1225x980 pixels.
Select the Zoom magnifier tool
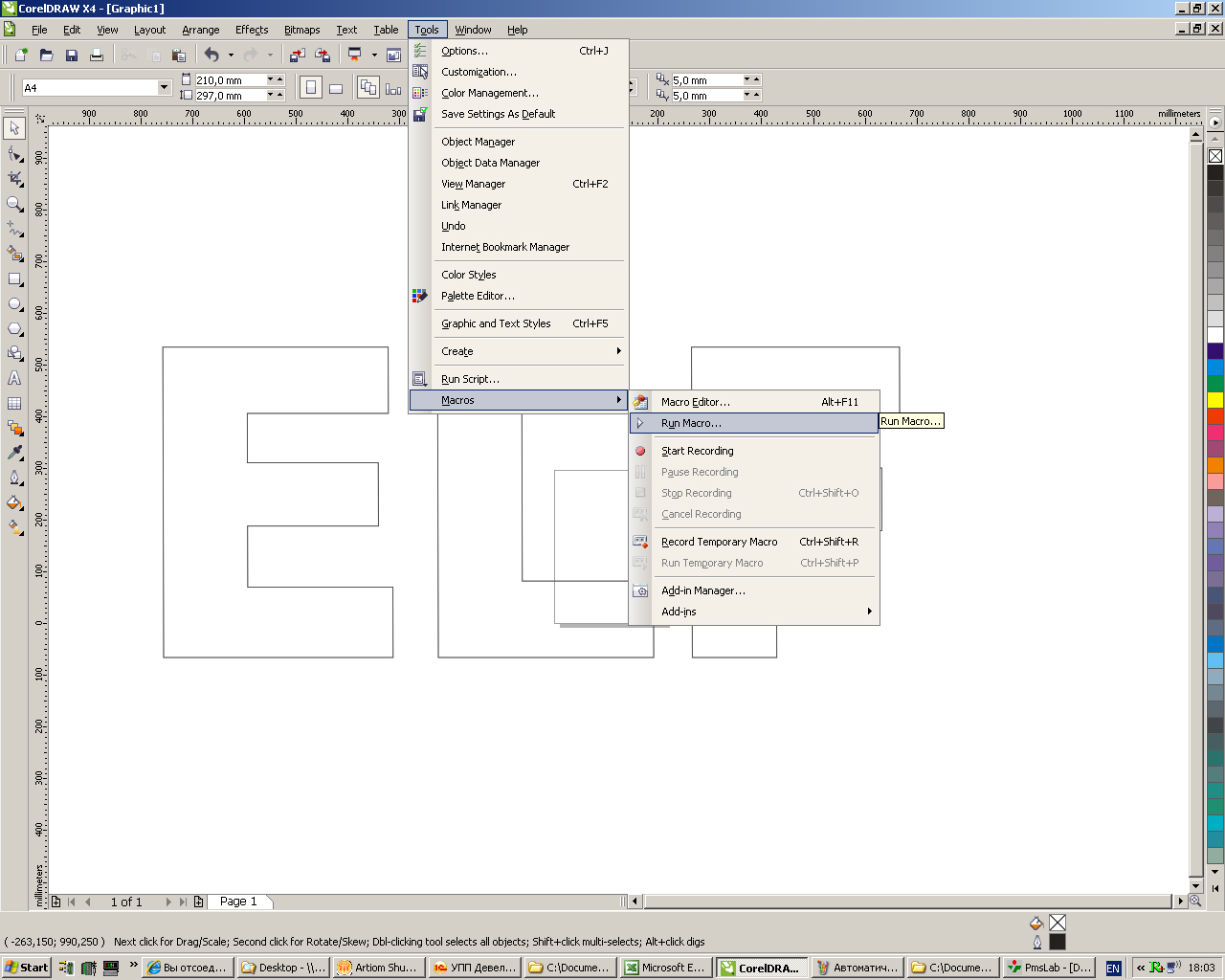pos(14,203)
